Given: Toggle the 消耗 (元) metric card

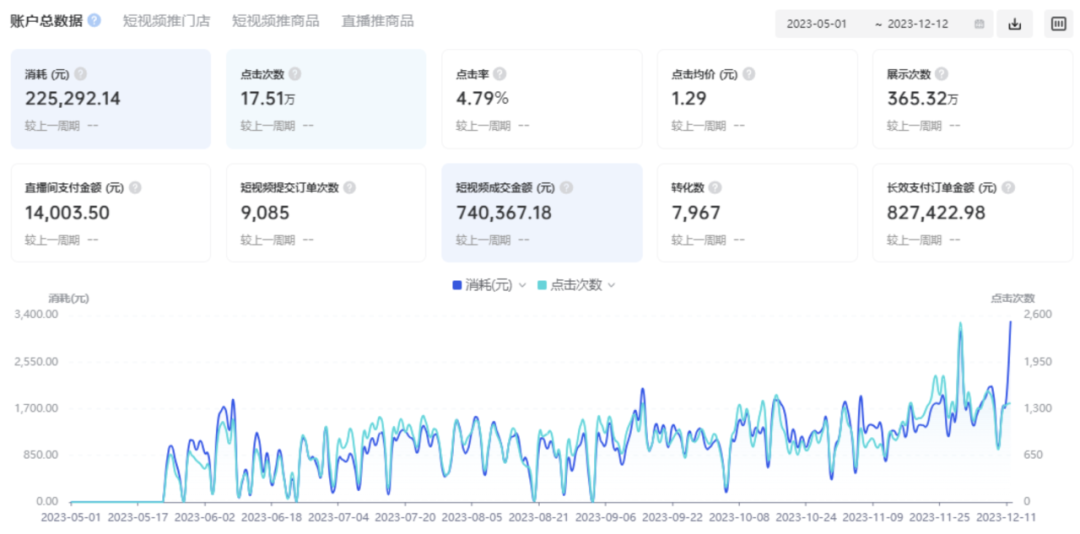Looking at the screenshot, I should click(x=110, y=99).
